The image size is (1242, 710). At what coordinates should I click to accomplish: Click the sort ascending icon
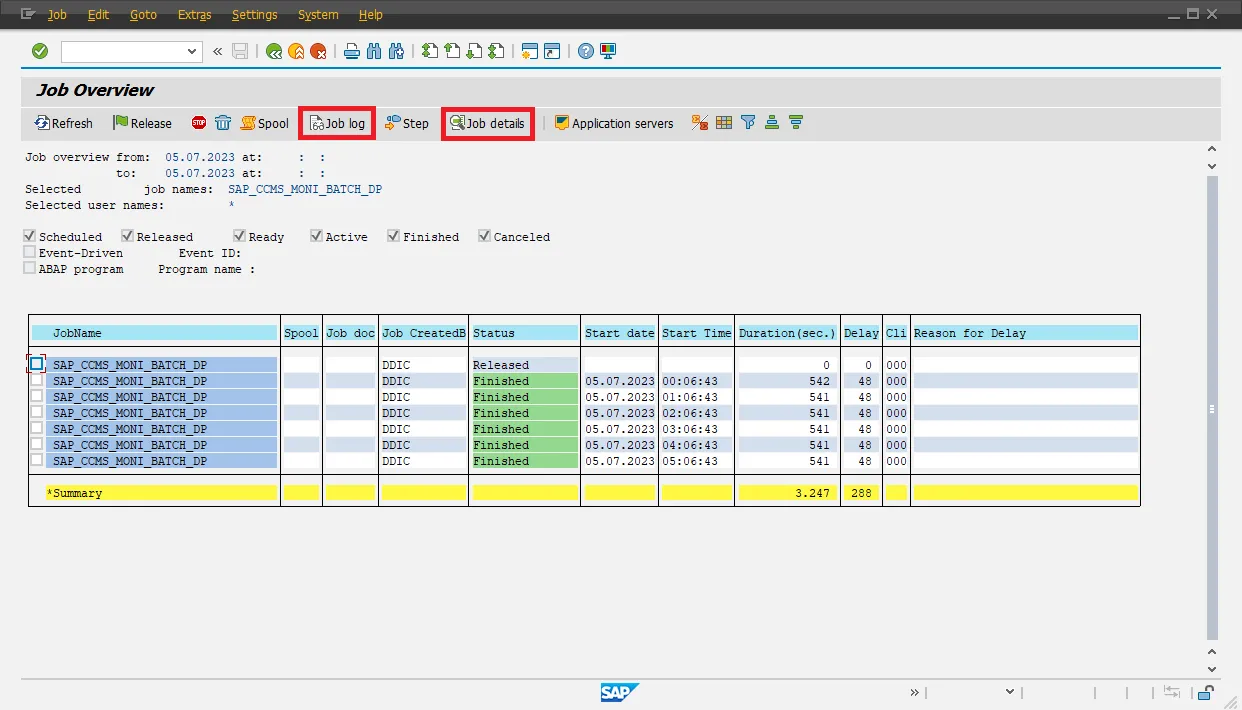pos(771,123)
